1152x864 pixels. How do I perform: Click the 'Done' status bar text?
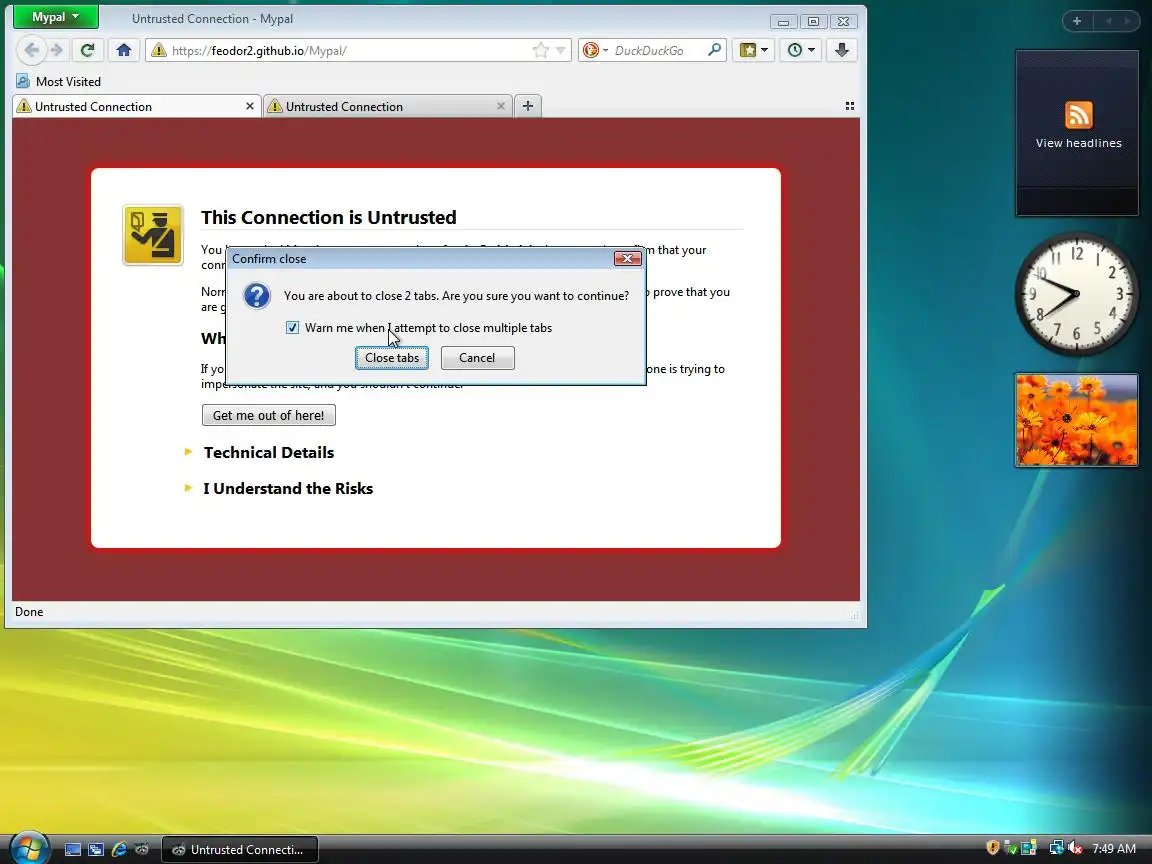coord(29,612)
